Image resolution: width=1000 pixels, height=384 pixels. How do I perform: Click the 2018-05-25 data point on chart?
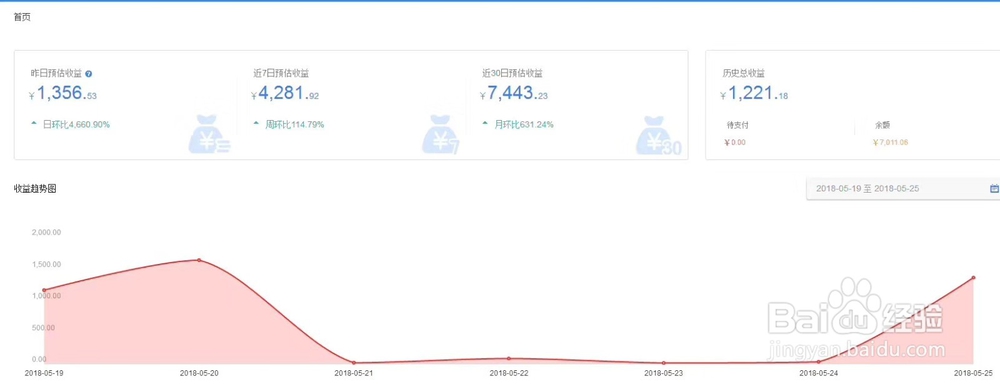973,277
